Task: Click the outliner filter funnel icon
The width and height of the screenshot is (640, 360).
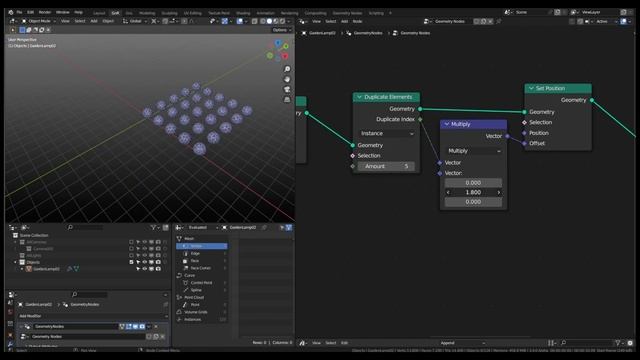Action: coord(153,227)
